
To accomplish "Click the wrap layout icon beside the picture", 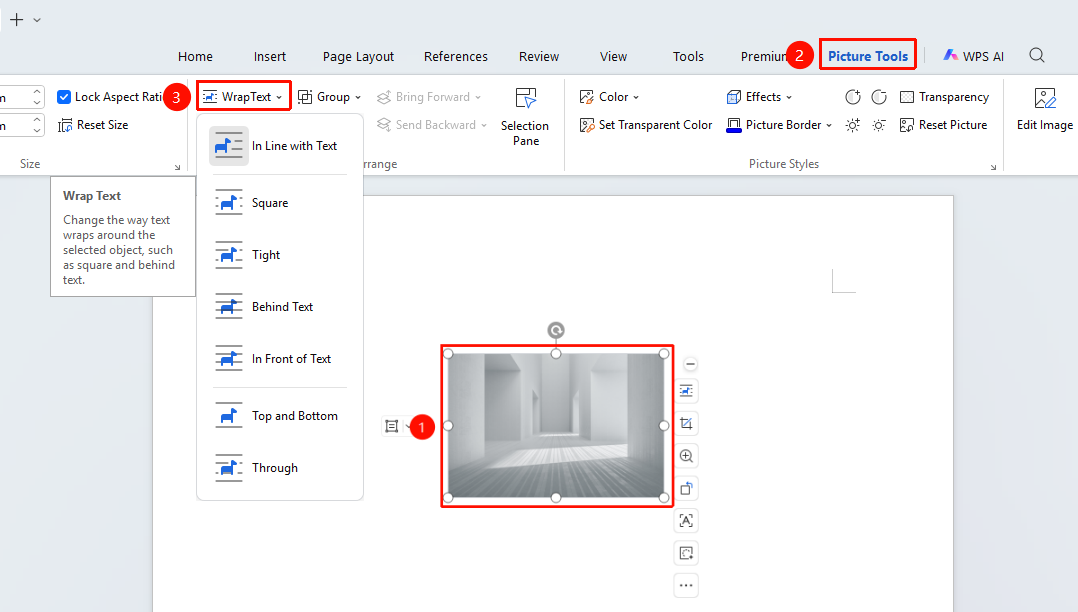I will 686,391.
